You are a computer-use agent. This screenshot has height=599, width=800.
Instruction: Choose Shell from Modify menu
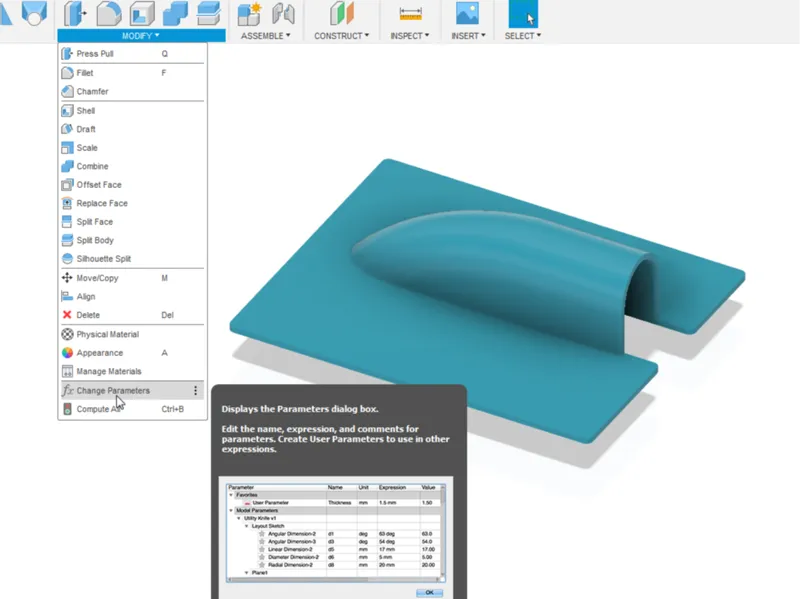click(x=132, y=111)
